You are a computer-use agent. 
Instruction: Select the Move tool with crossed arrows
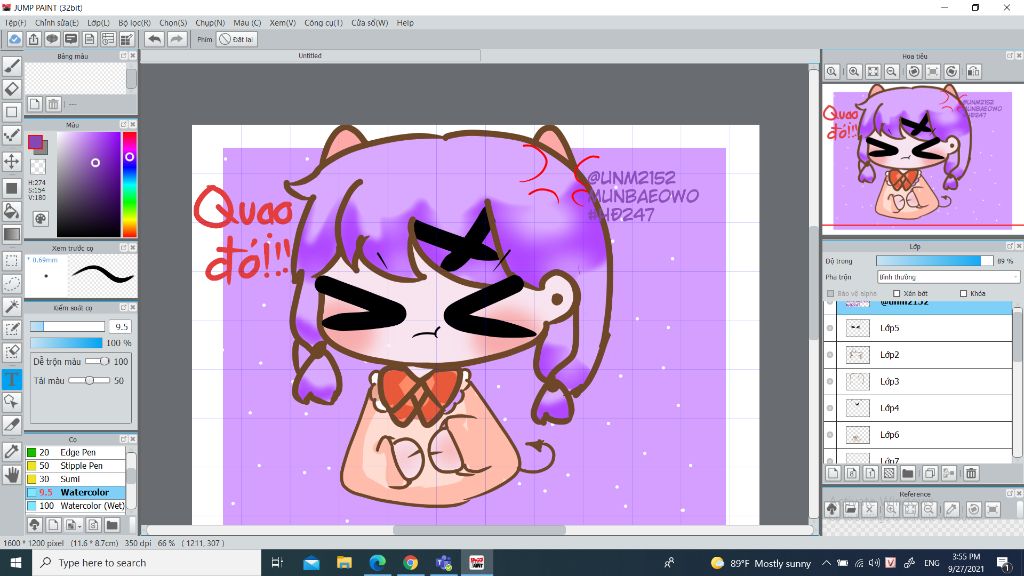[12, 161]
